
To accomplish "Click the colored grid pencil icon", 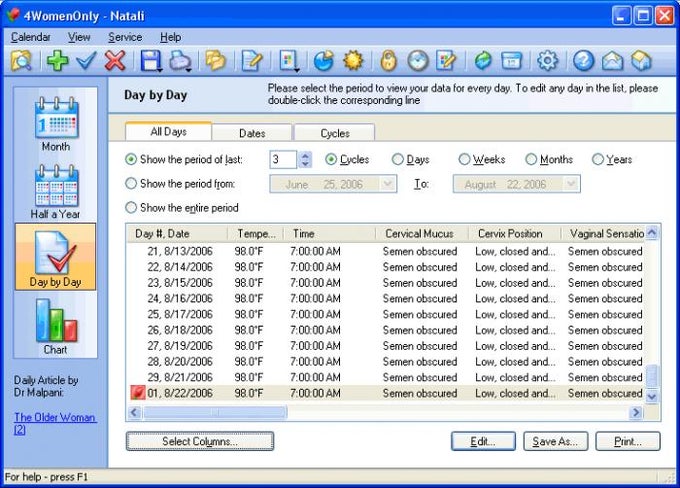I will click(447, 60).
